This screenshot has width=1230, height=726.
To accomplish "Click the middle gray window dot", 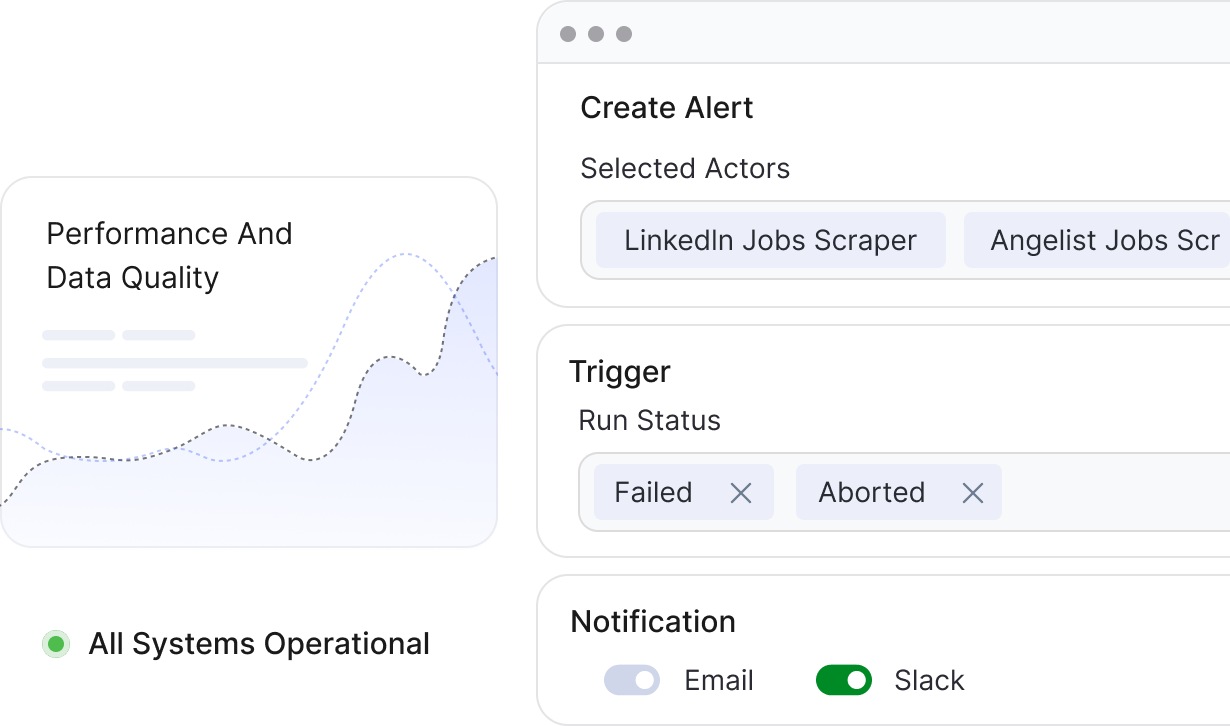I will tap(596, 34).
